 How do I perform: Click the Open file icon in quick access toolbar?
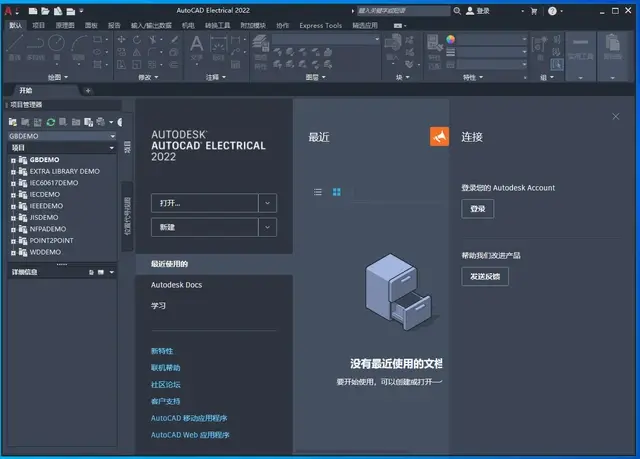[x=45, y=11]
